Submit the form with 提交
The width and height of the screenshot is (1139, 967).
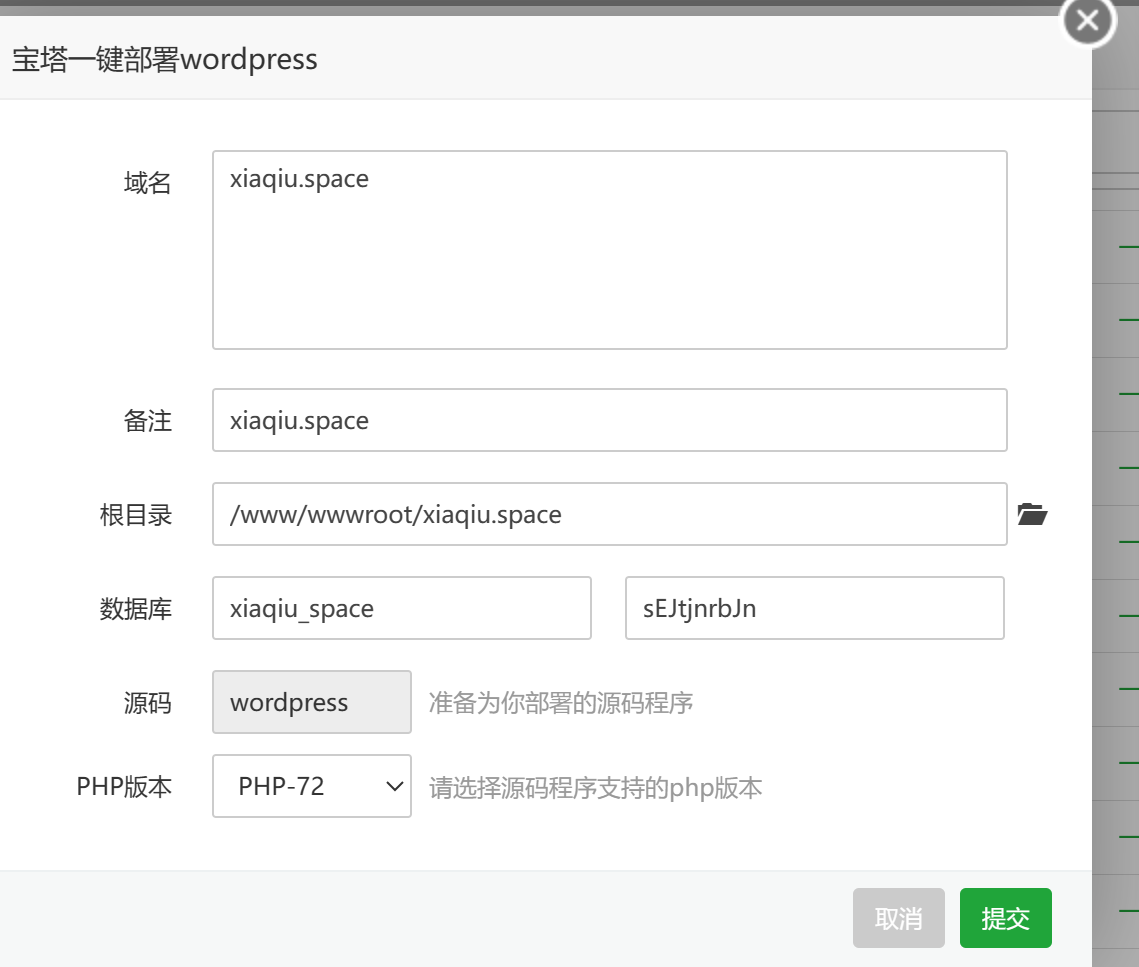point(1005,918)
